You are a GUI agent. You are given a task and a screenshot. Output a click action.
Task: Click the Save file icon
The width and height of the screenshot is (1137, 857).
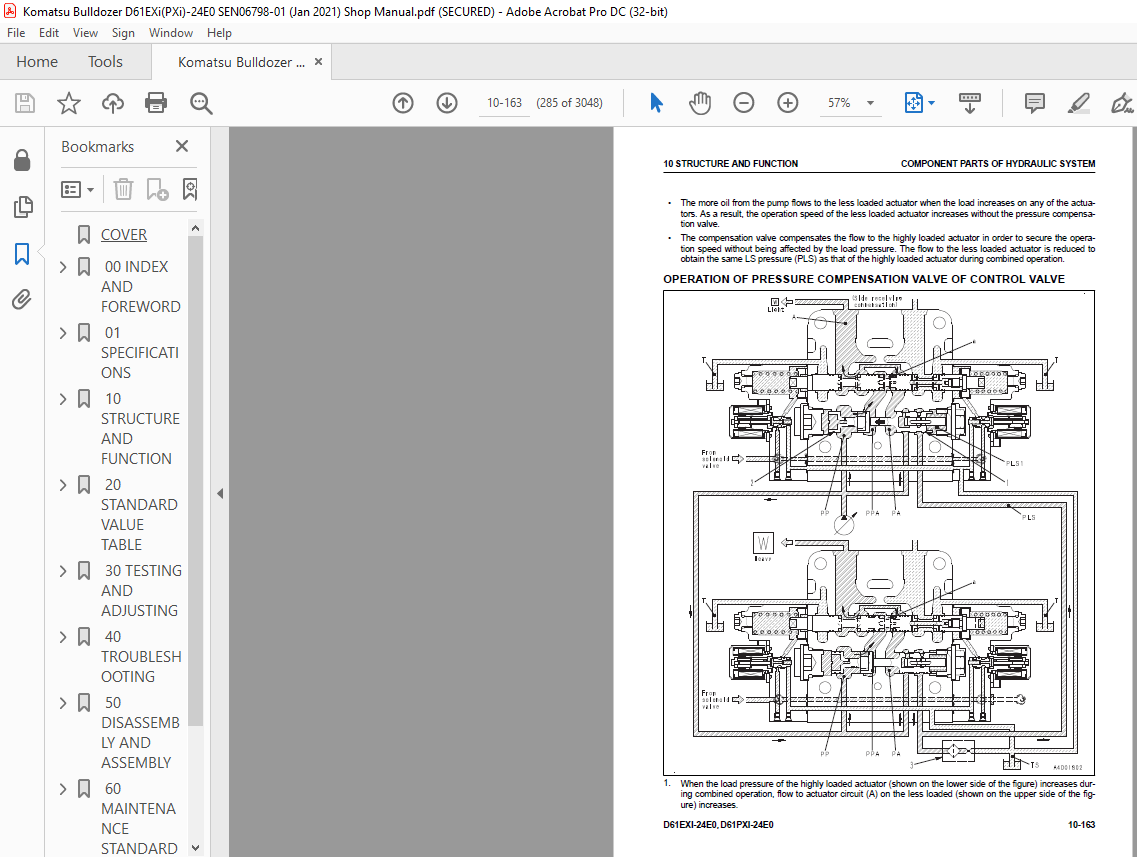tap(25, 103)
